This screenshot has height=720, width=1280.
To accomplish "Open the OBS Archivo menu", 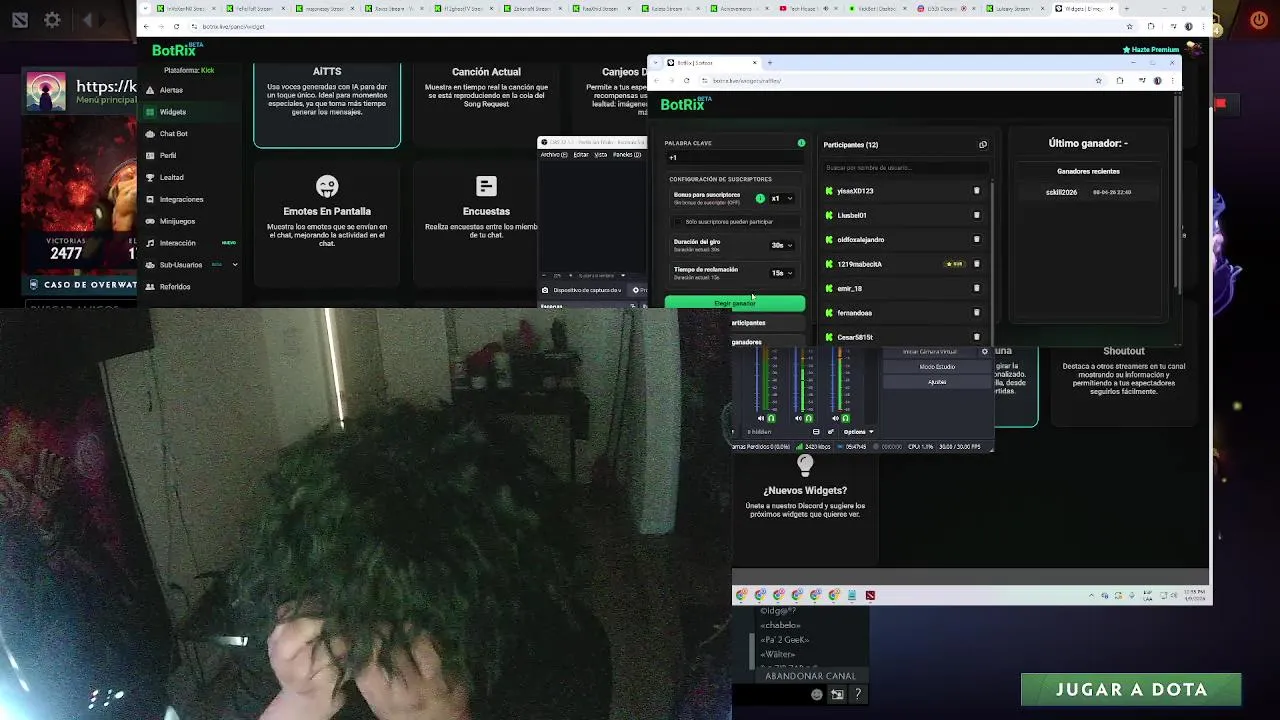I will click(554, 155).
